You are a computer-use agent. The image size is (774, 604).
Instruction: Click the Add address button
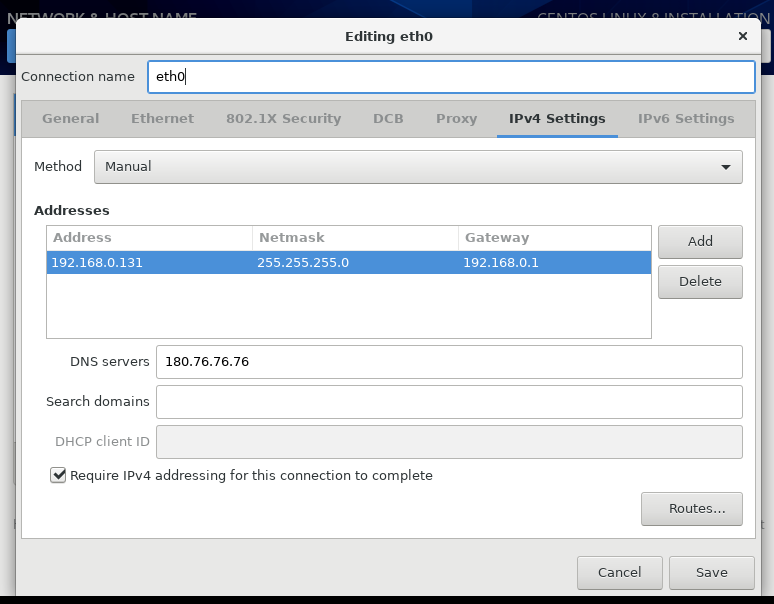pos(700,241)
